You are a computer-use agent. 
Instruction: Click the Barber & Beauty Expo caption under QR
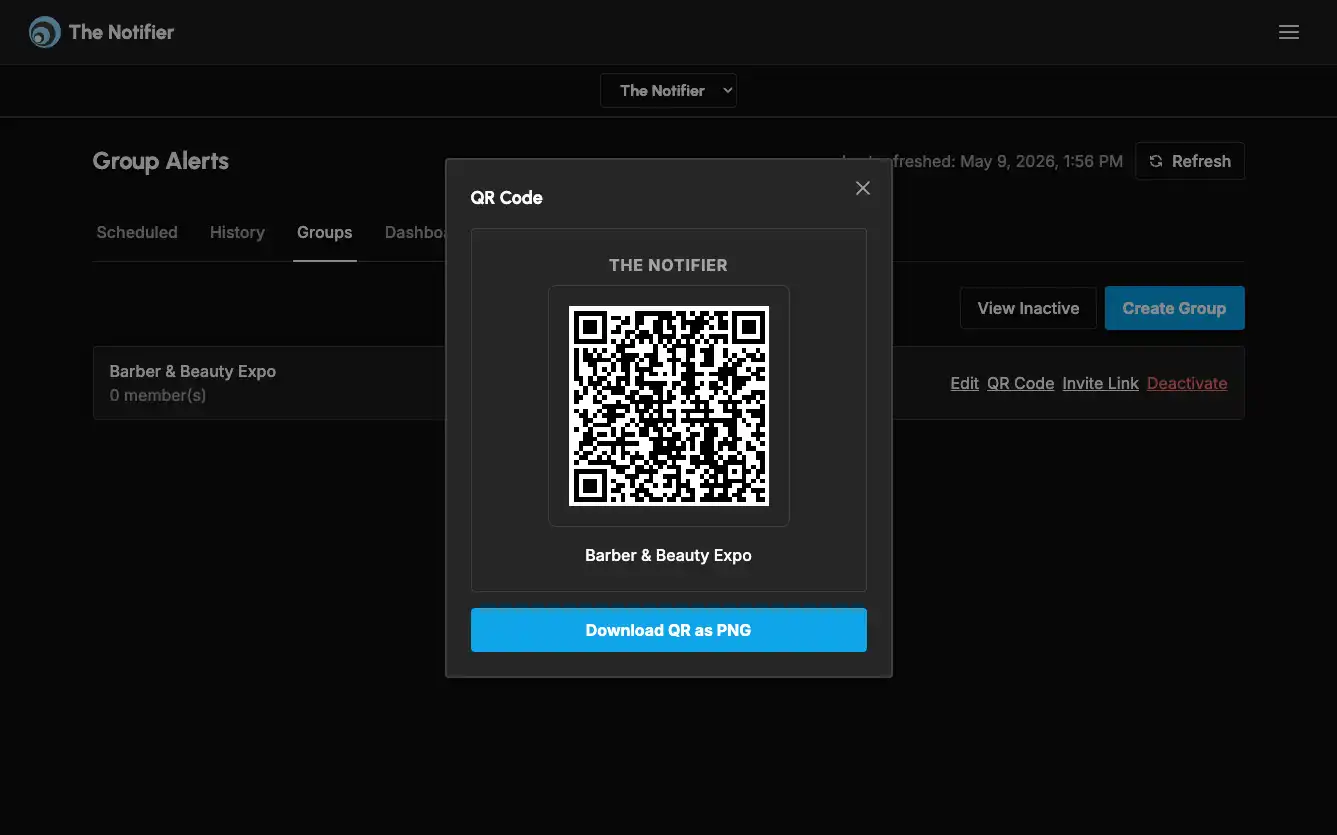[x=668, y=555]
